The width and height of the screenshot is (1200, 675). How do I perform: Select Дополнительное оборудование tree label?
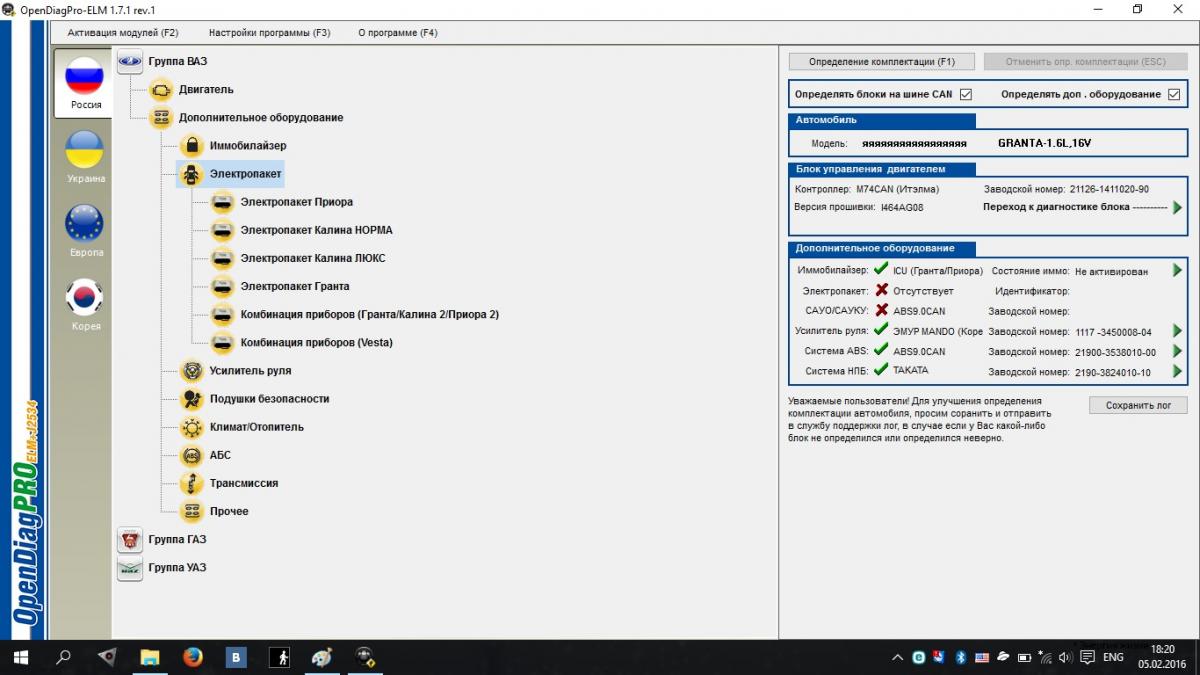click(x=261, y=117)
